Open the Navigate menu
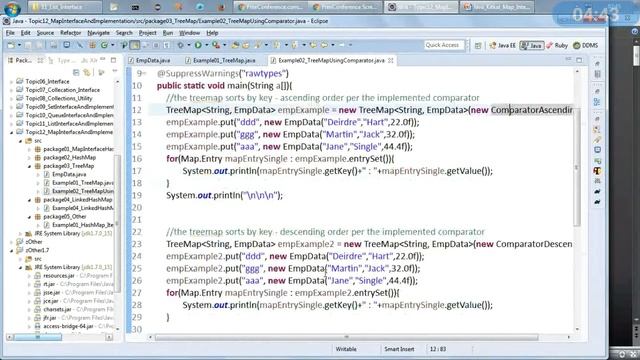Viewport: 640px width, 360px height. click(98, 33)
